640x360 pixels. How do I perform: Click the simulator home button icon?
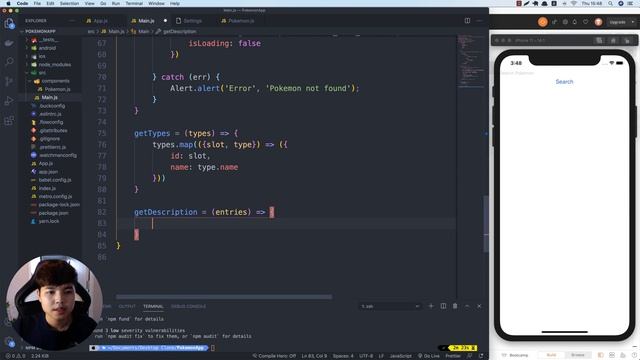(613, 40)
